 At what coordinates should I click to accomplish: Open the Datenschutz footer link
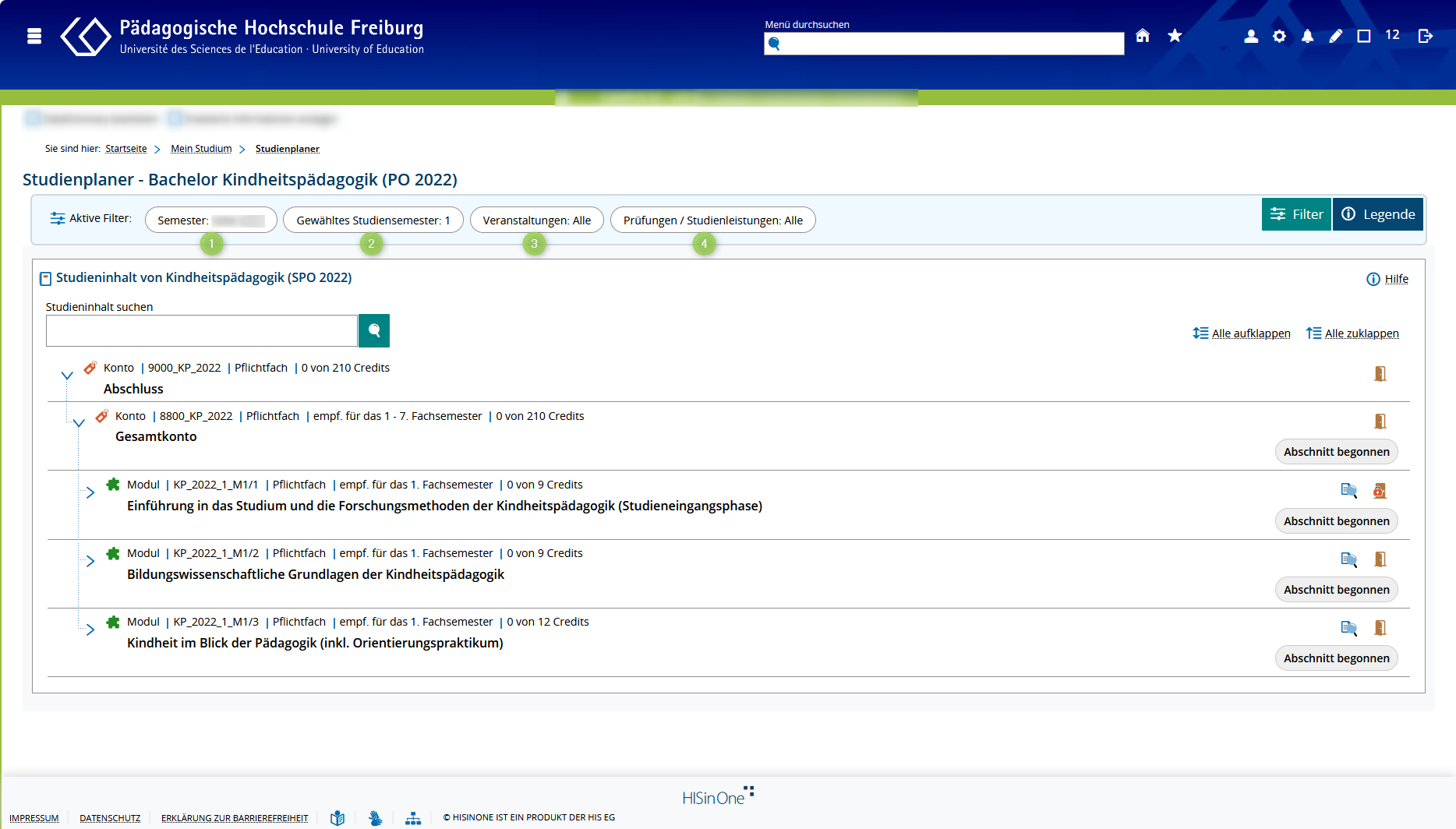pos(110,818)
